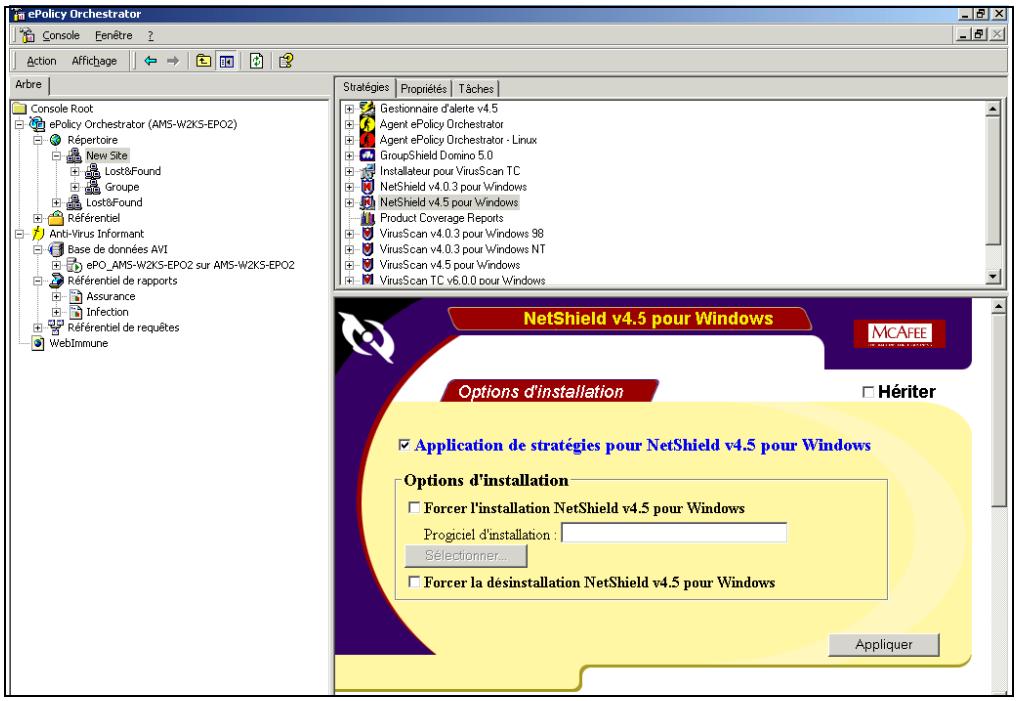Click the Répertoire globe icon
1020x701 pixels.
pos(56,140)
